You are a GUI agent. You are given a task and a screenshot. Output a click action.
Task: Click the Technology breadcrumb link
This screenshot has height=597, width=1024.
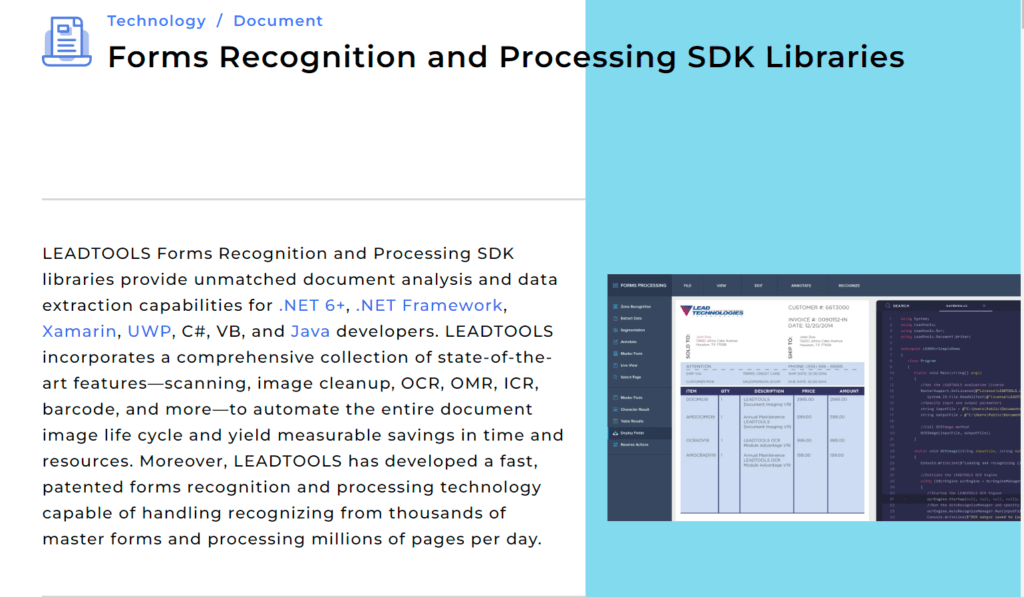[156, 20]
